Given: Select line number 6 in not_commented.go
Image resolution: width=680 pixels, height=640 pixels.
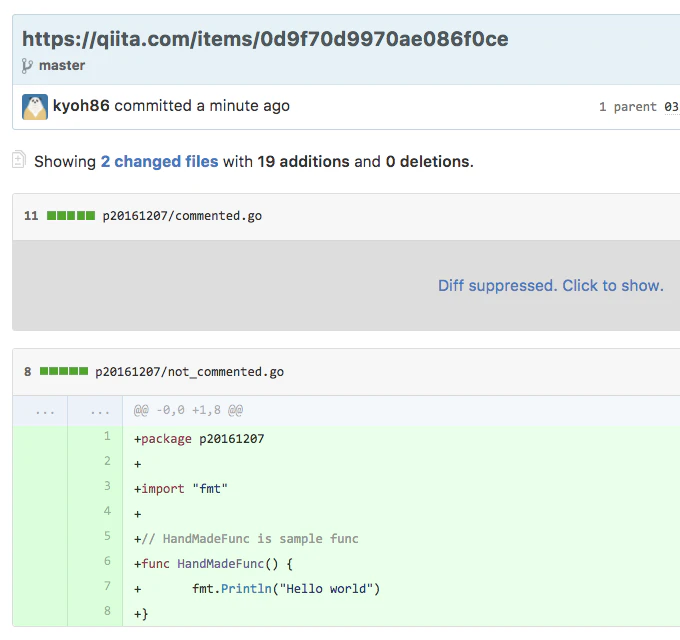Looking at the screenshot, I should click(107, 561).
